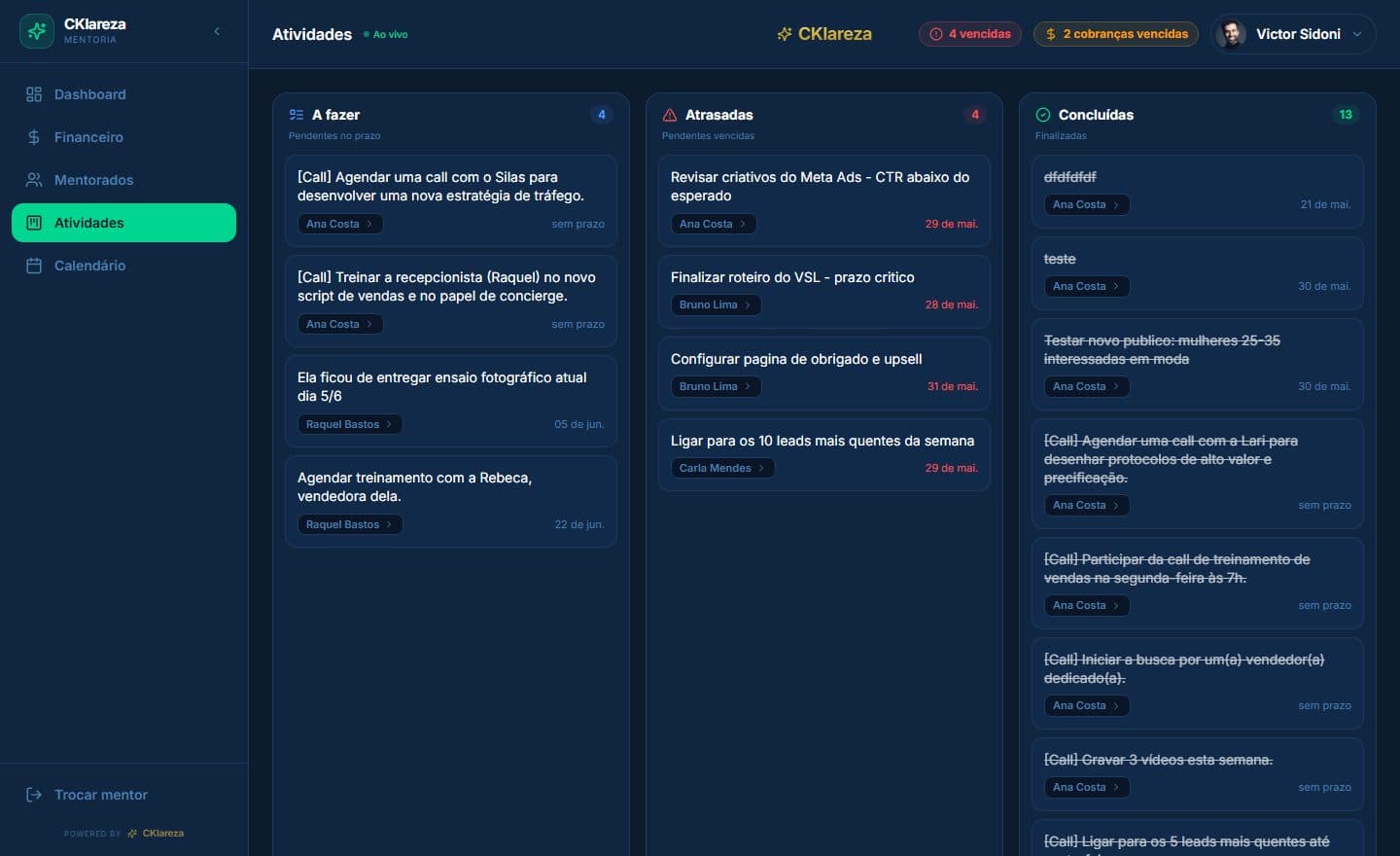Click the Atividades board icon

coord(34,223)
